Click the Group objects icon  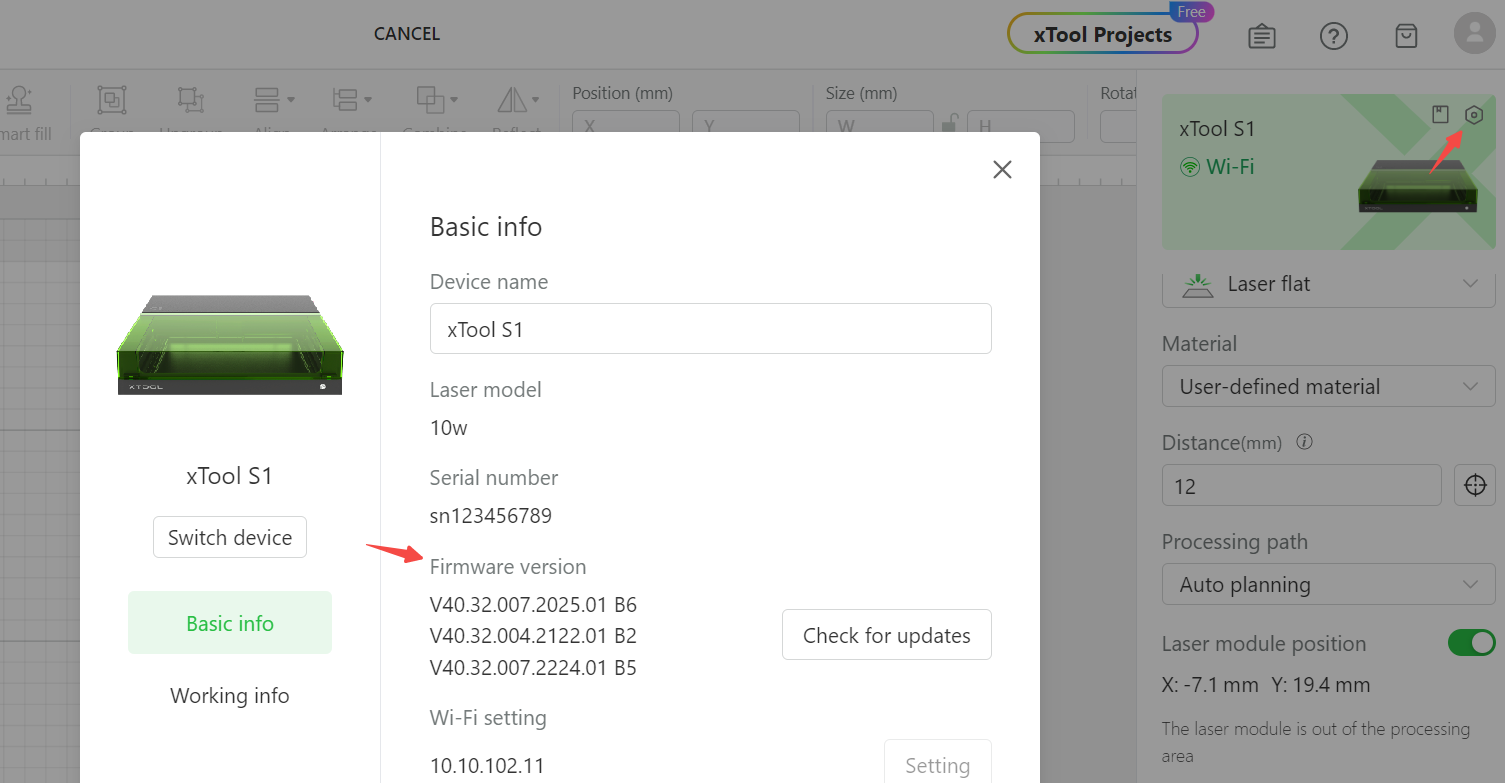click(111, 100)
